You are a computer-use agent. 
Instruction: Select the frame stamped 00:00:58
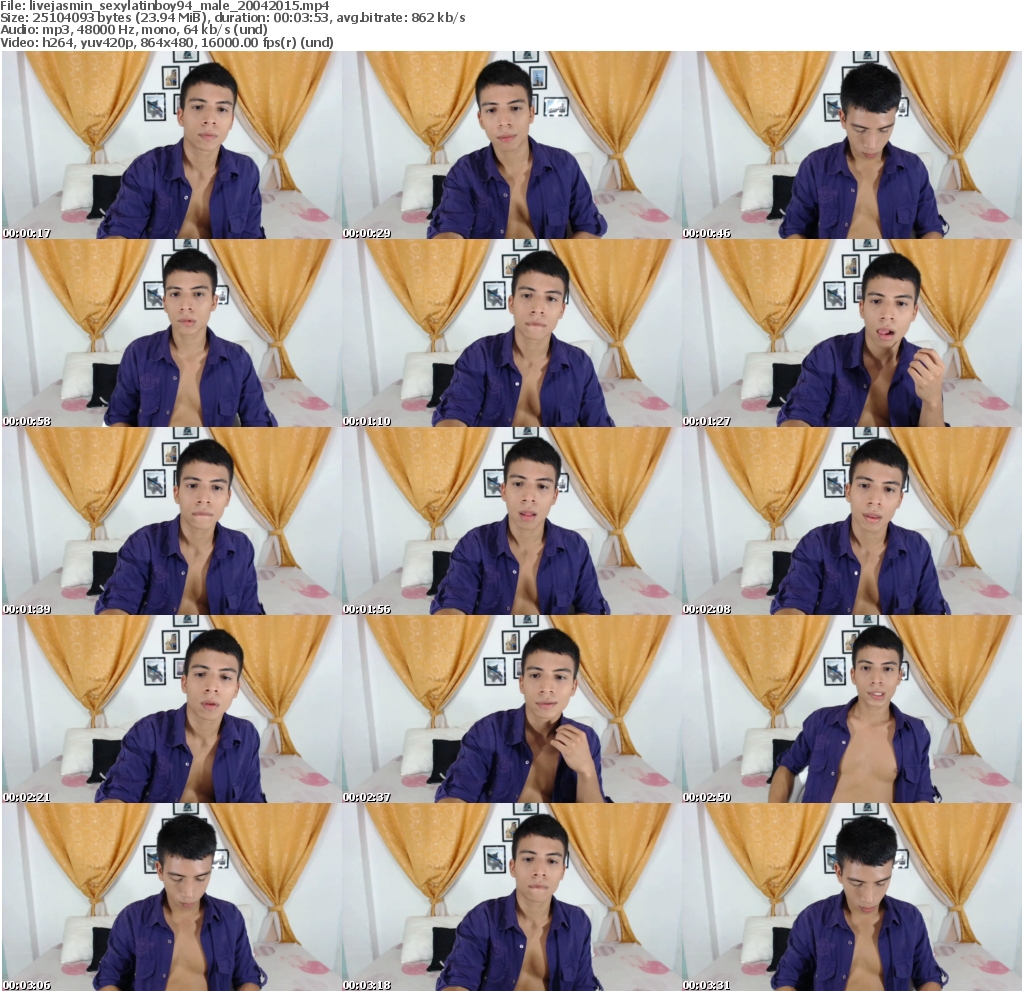tap(171, 333)
